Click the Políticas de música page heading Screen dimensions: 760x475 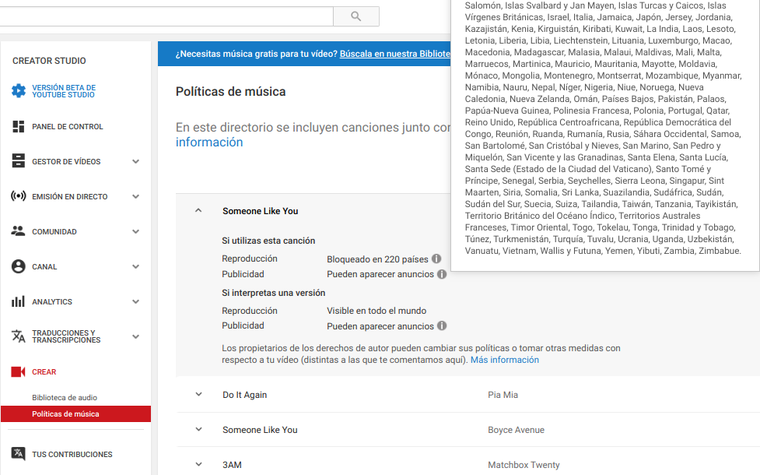pos(231,92)
